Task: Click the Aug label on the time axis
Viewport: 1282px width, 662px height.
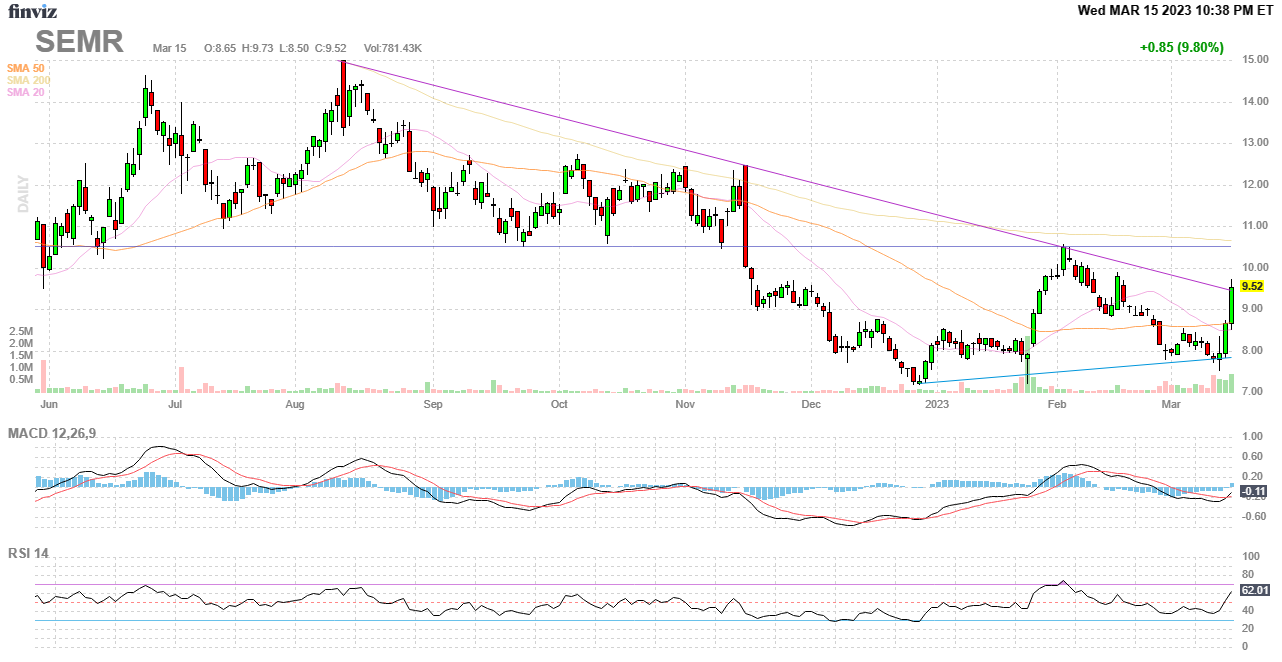Action: (294, 405)
